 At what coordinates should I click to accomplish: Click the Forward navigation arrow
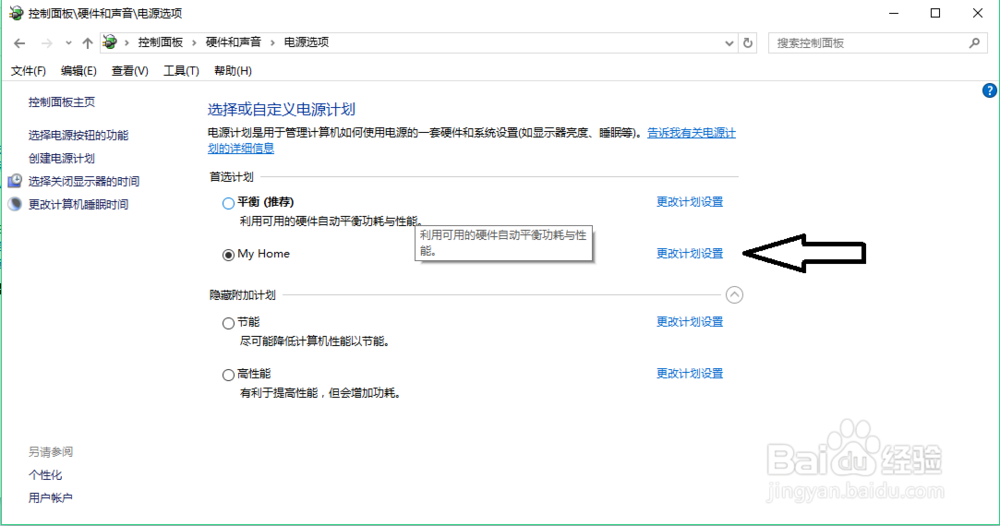coord(47,43)
